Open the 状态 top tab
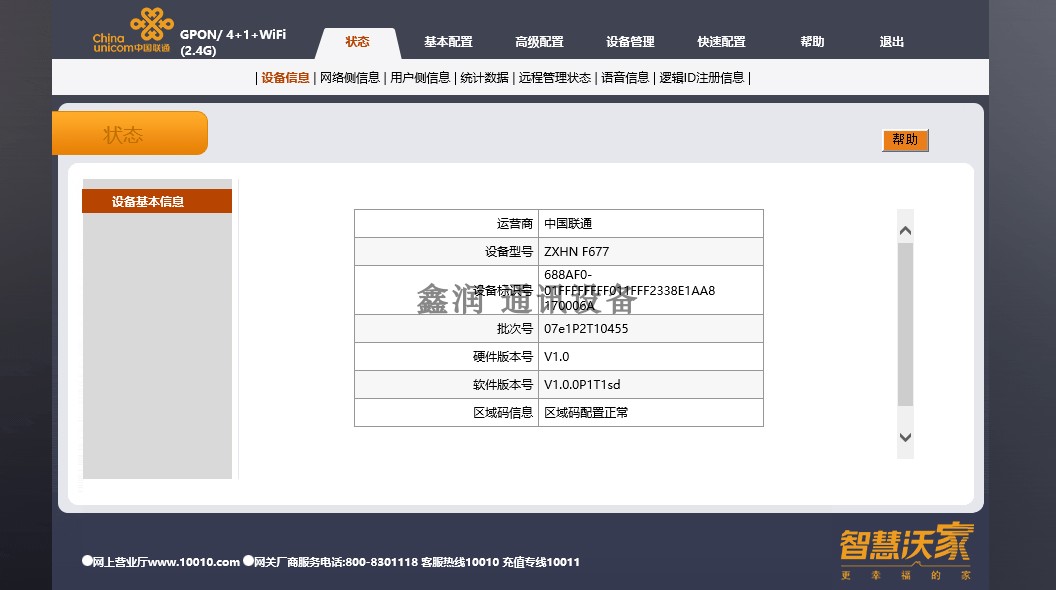This screenshot has width=1056, height=590. pyautogui.click(x=358, y=42)
